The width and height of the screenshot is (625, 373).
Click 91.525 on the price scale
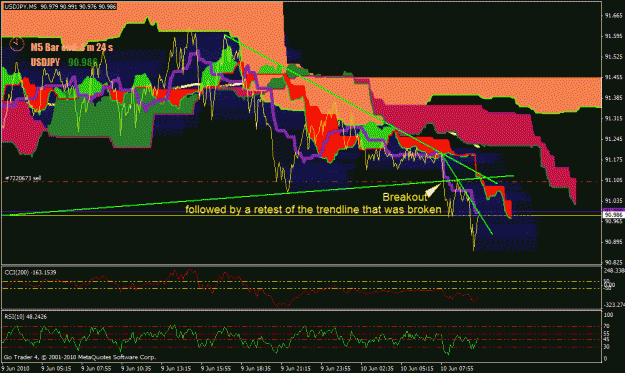coord(613,57)
